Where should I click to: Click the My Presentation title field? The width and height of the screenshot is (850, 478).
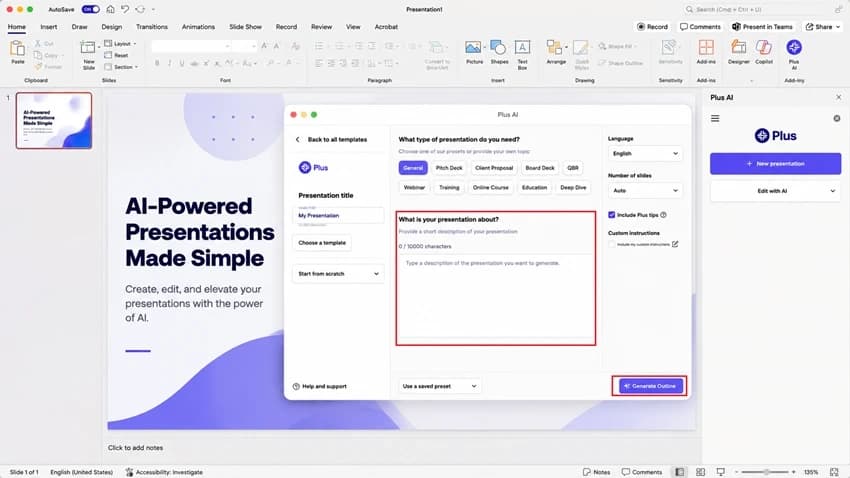click(338, 215)
